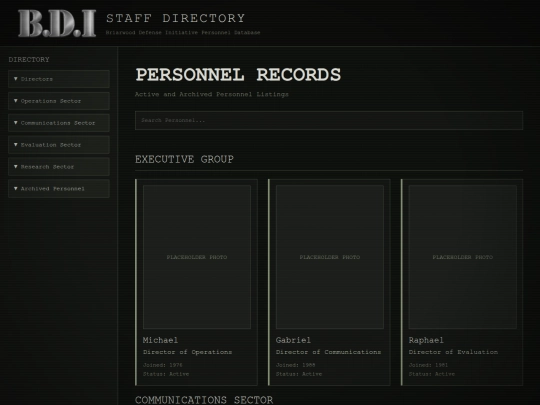540x405 pixels.
Task: Expand the Evaluation Sector section
Action: (x=59, y=145)
